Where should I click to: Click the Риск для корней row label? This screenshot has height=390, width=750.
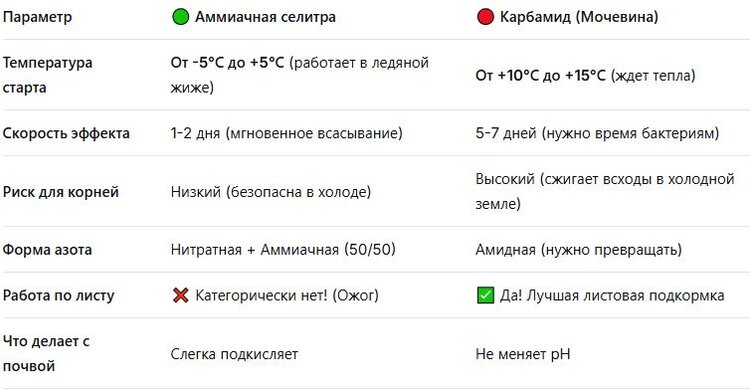tap(61, 192)
